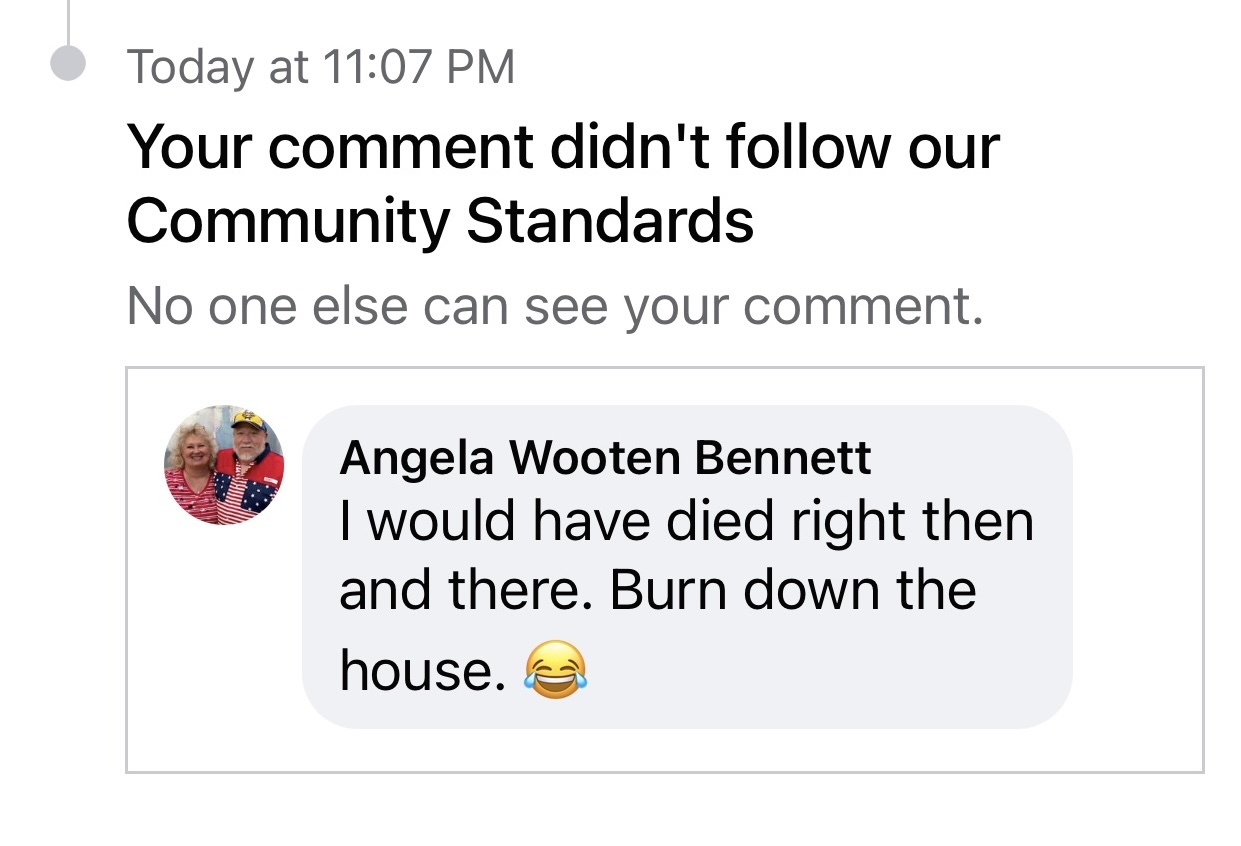The image size is (1241, 846).
Task: Tap the "Community Standards" heading line
Action: [x=440, y=221]
